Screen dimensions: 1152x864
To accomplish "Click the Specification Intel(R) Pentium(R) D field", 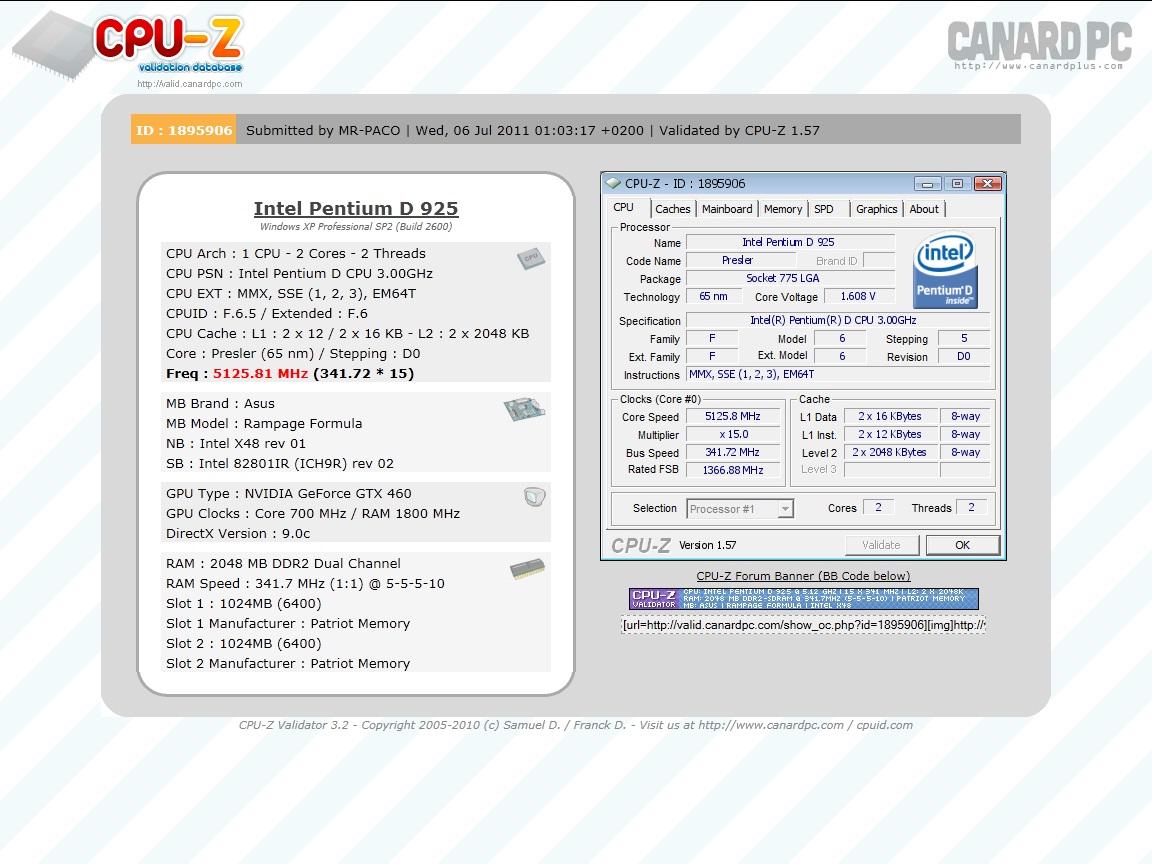I will point(838,320).
